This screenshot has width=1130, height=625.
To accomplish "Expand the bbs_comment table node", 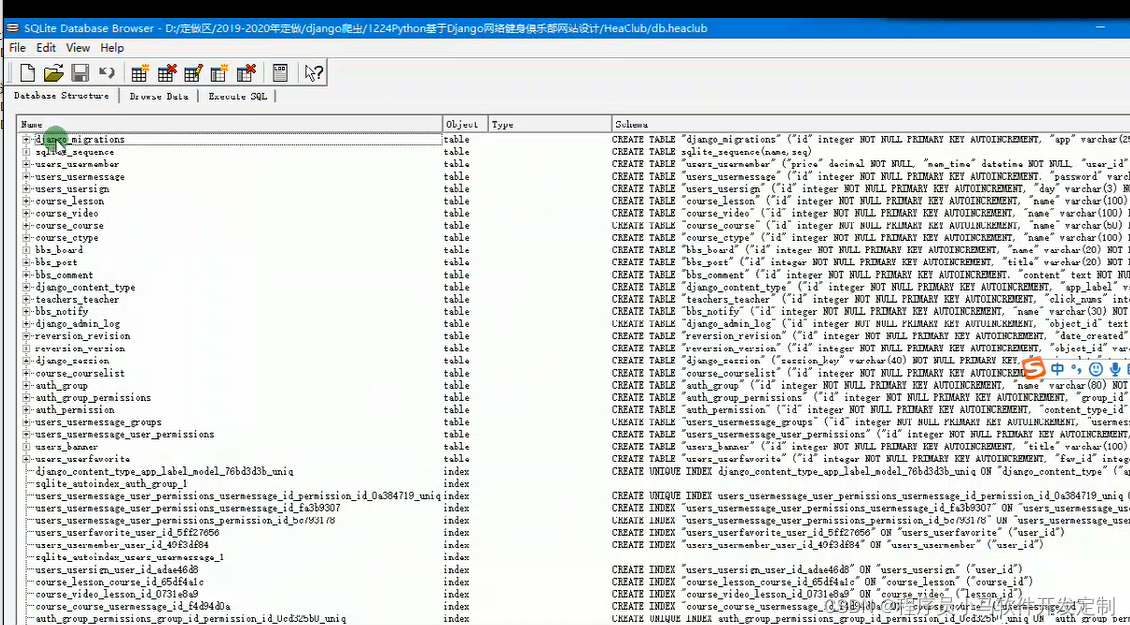I will (26, 274).
